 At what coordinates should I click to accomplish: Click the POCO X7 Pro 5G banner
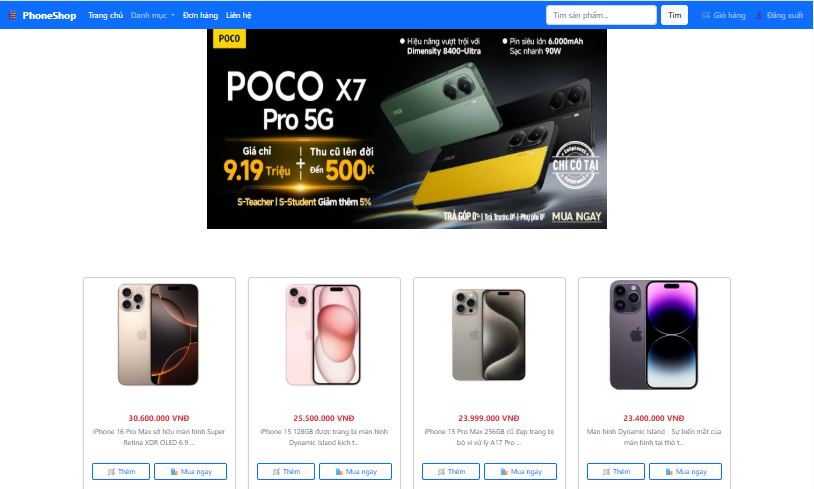click(407, 129)
